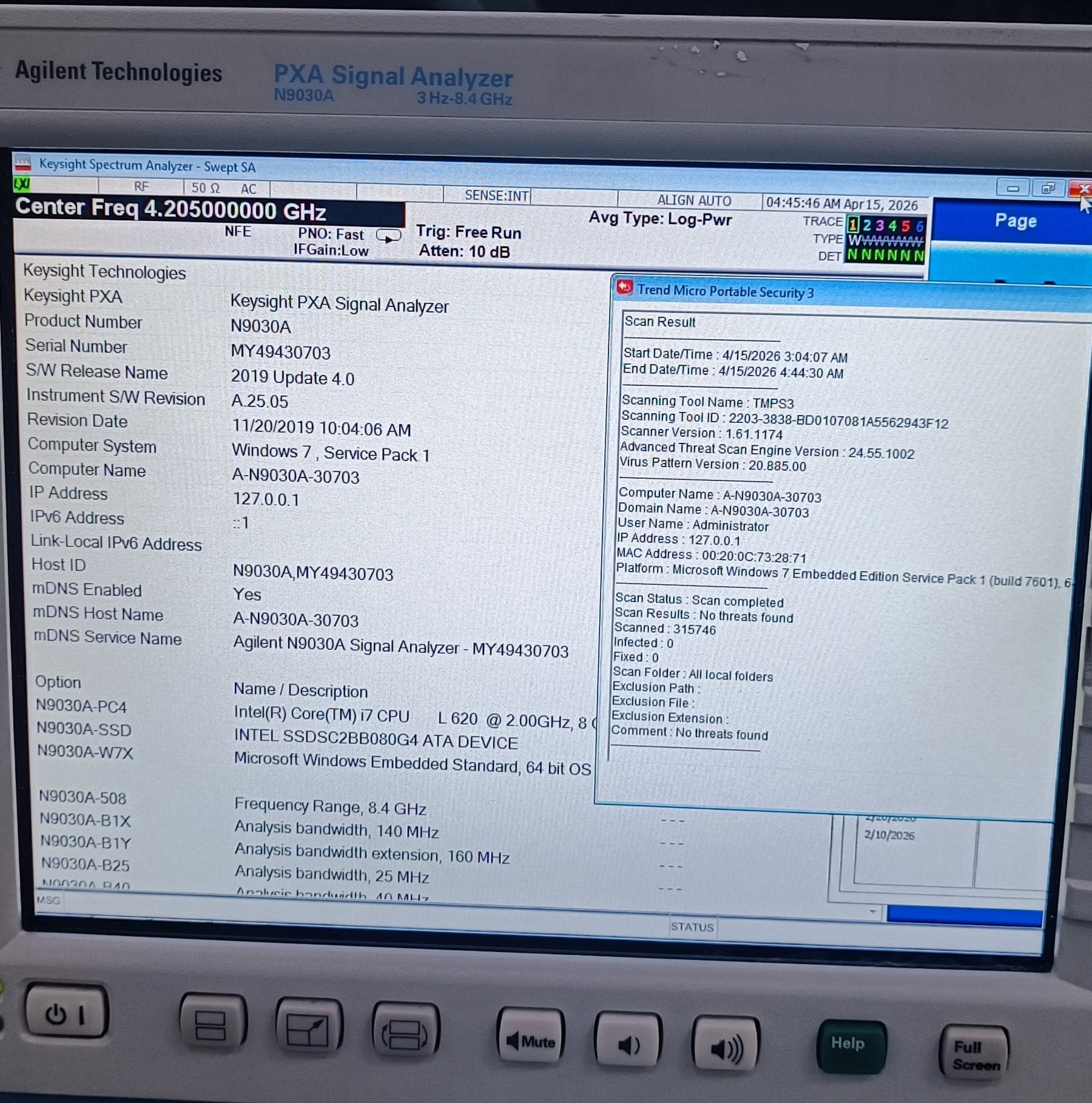Click the Avg Type: Log-Pwr label
Screen dimensions: 1092x1103
click(660, 218)
